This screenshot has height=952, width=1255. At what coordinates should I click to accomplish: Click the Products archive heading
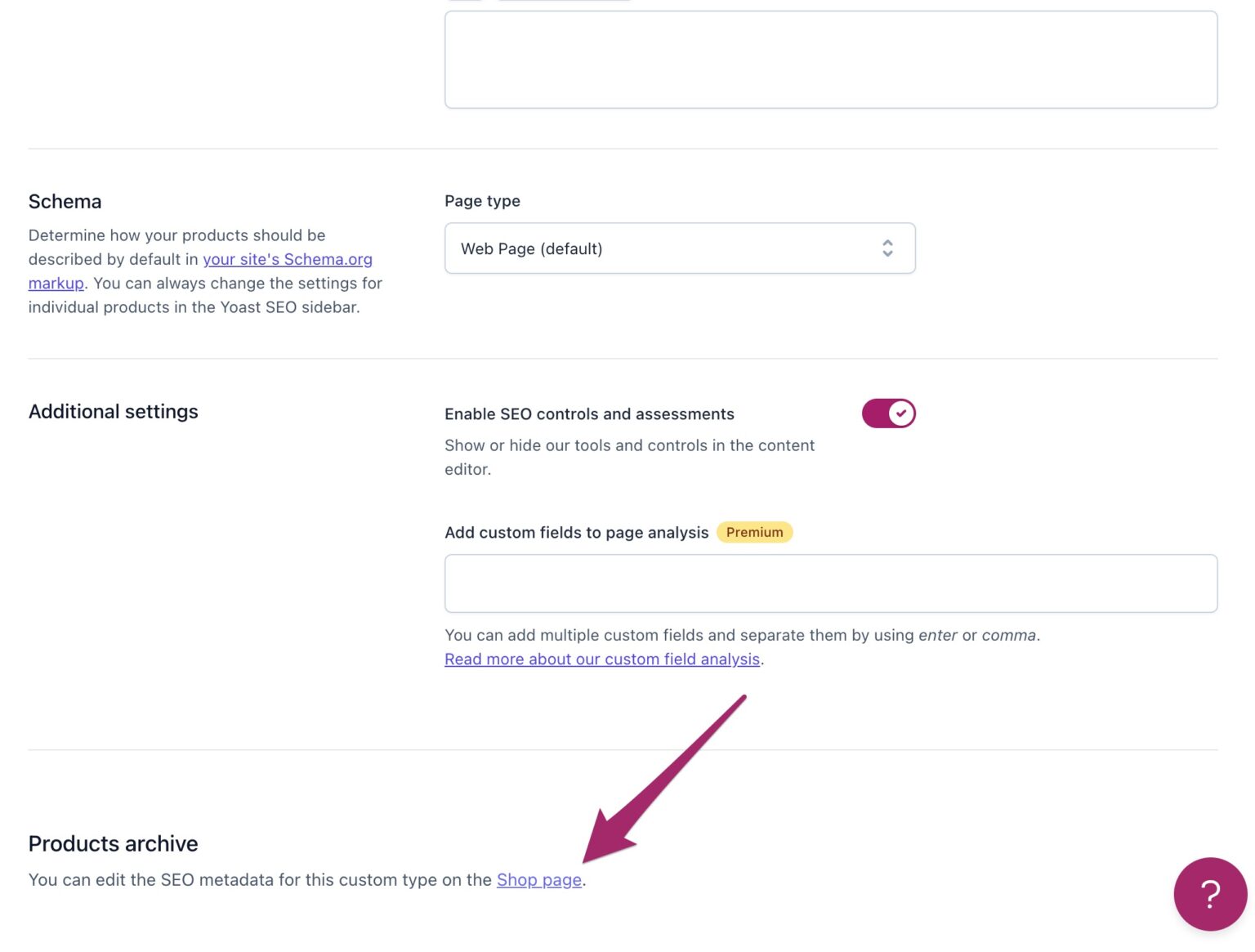tap(113, 843)
